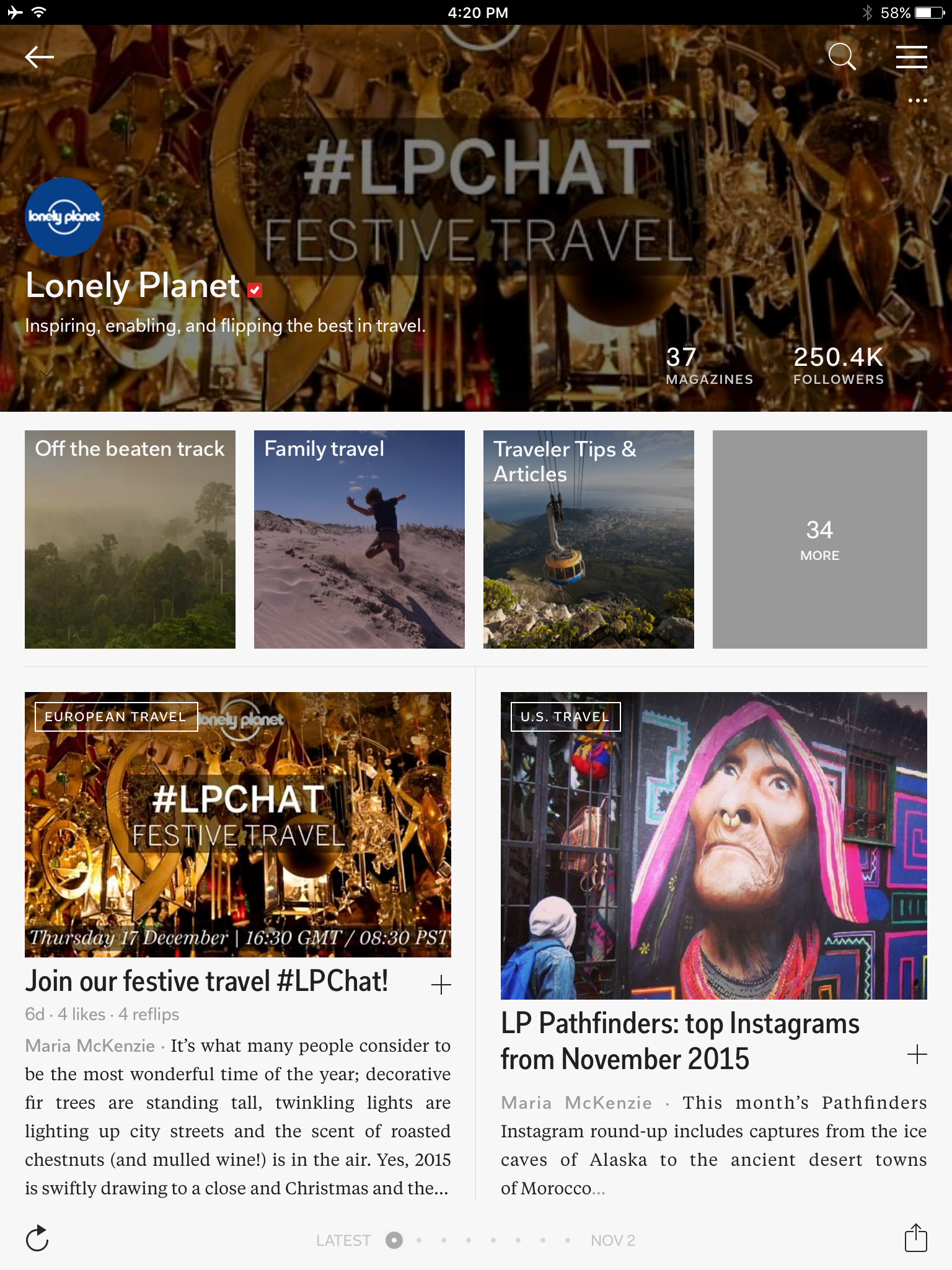Image resolution: width=952 pixels, height=1270 pixels.
Task: Expand profile description with small chevron
Action: click(x=46, y=373)
